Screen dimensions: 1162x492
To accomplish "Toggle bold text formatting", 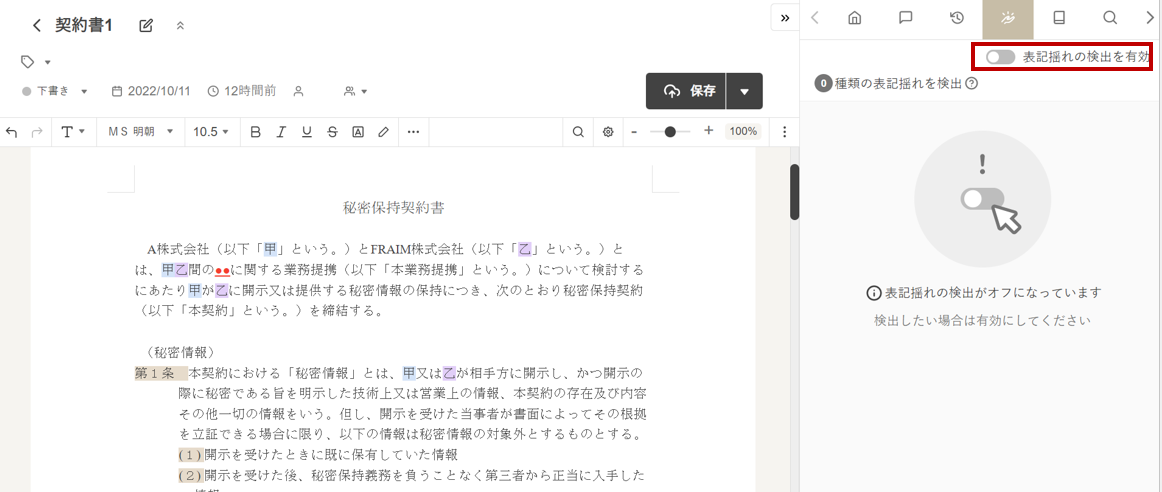I will coord(255,132).
